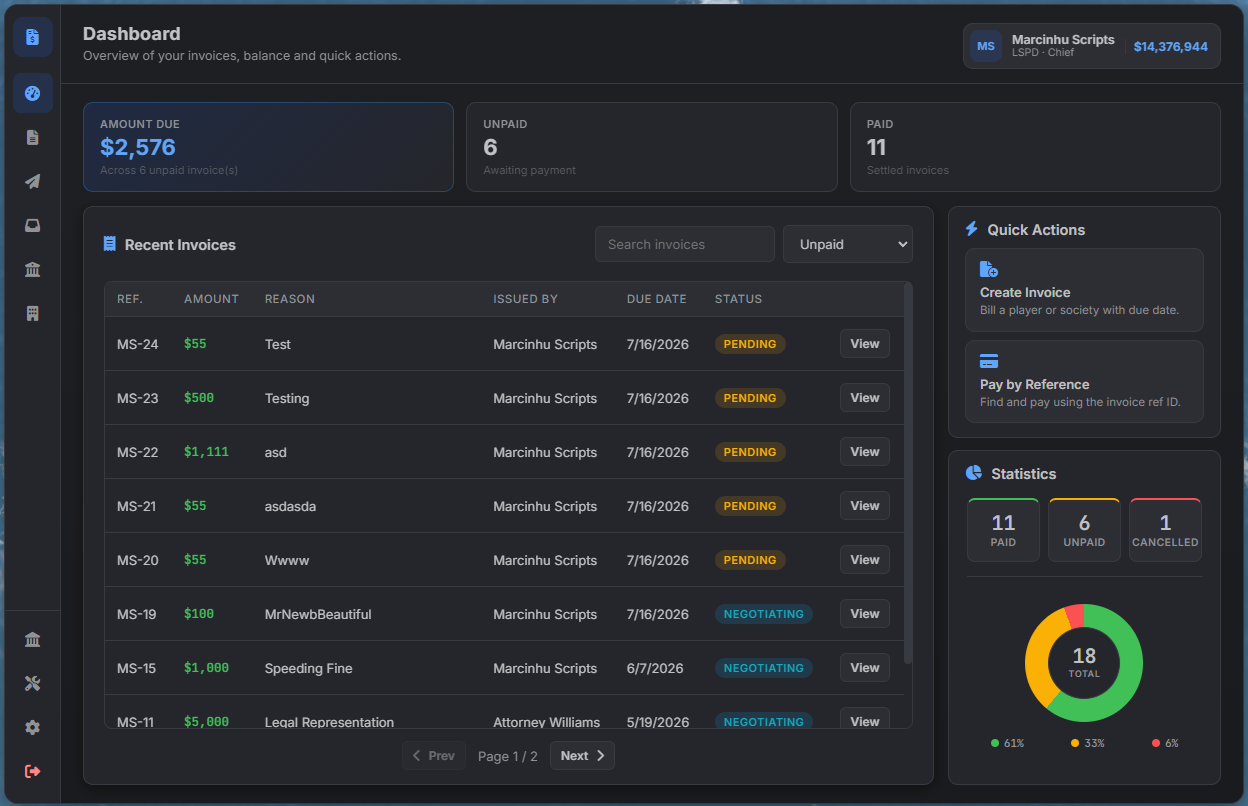Click the lower bank icon in sidebar
The image size is (1248, 806).
pyautogui.click(x=33, y=640)
